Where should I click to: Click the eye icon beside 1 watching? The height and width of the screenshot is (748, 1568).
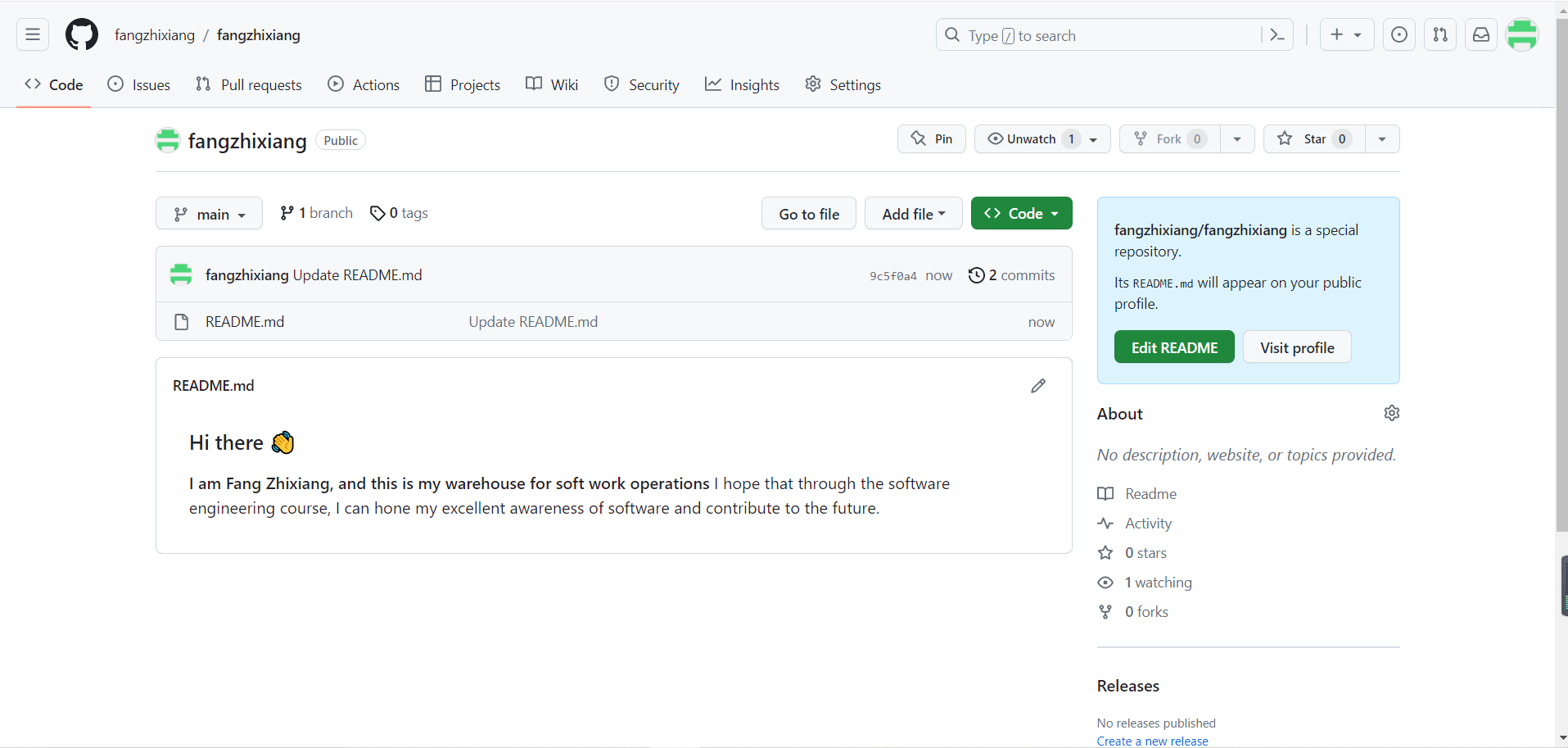pos(1105,583)
